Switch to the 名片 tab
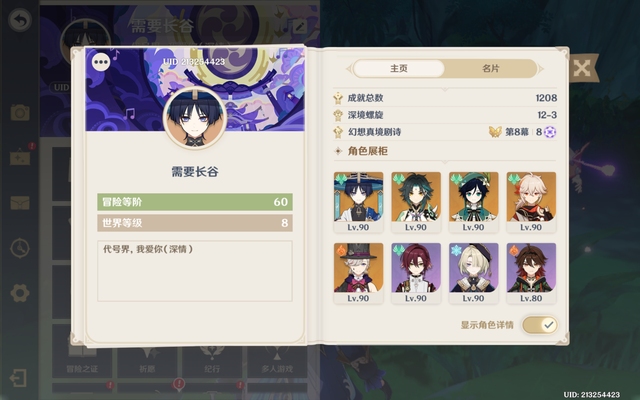 coord(490,68)
